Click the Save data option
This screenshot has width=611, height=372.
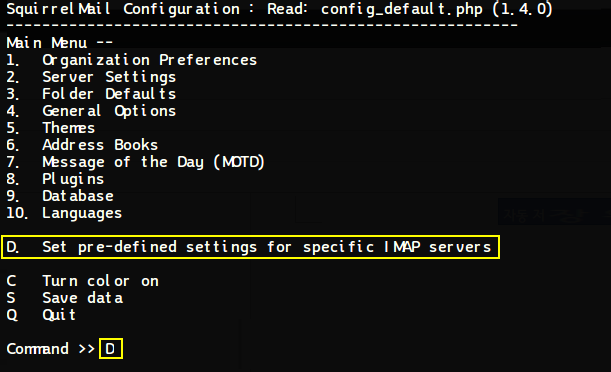[x=65, y=298]
